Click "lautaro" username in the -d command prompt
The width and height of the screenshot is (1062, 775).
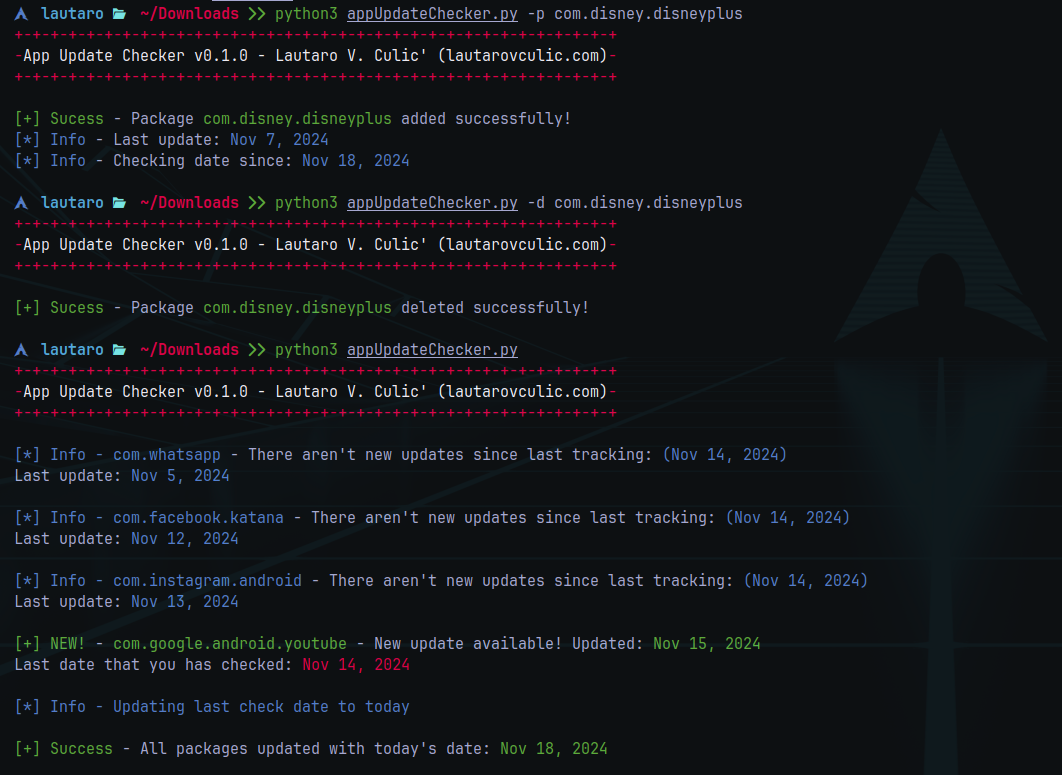click(x=72, y=203)
